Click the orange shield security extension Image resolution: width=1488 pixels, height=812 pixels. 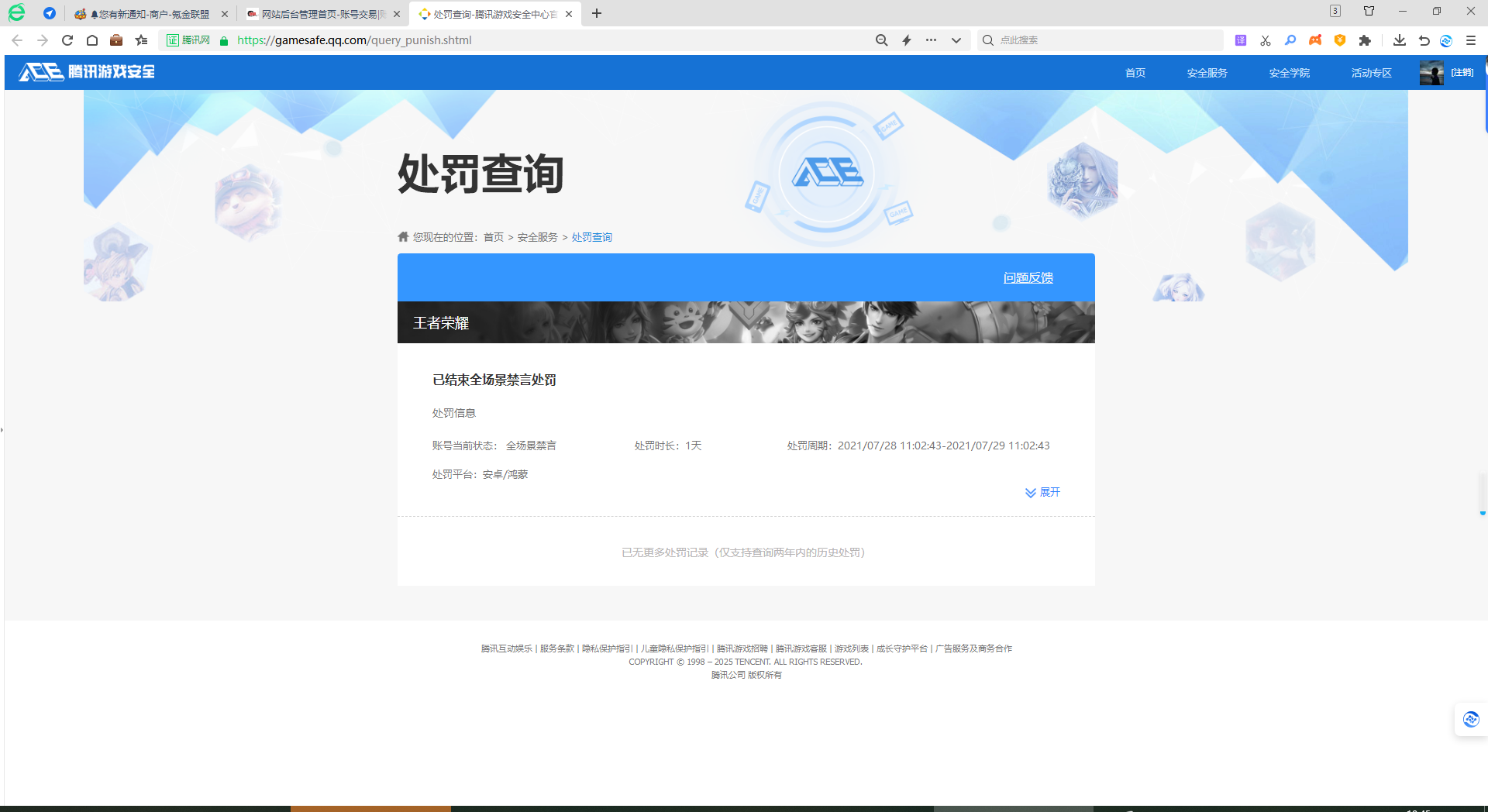1340,40
